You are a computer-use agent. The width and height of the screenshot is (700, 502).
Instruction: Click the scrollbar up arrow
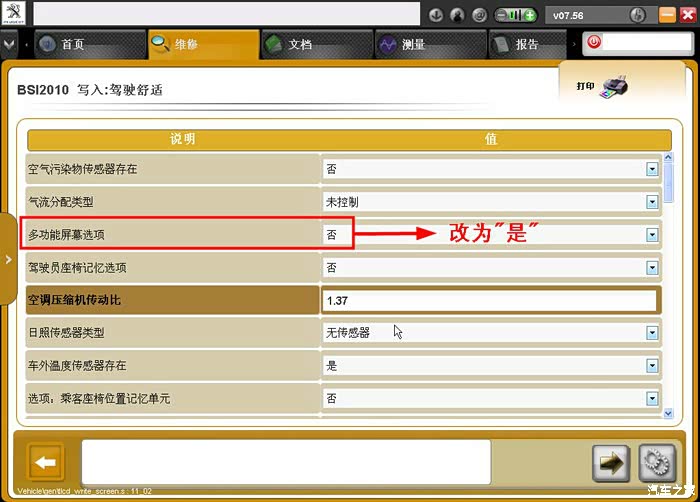click(x=668, y=157)
